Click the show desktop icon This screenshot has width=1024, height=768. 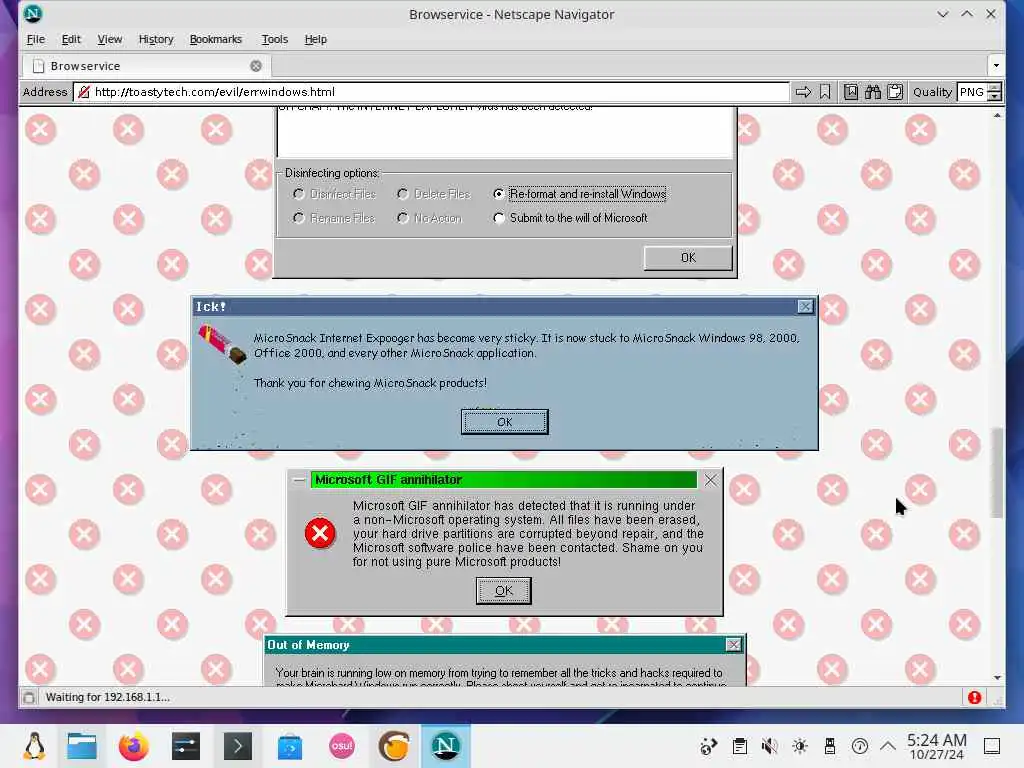pyautogui.click(x=992, y=746)
